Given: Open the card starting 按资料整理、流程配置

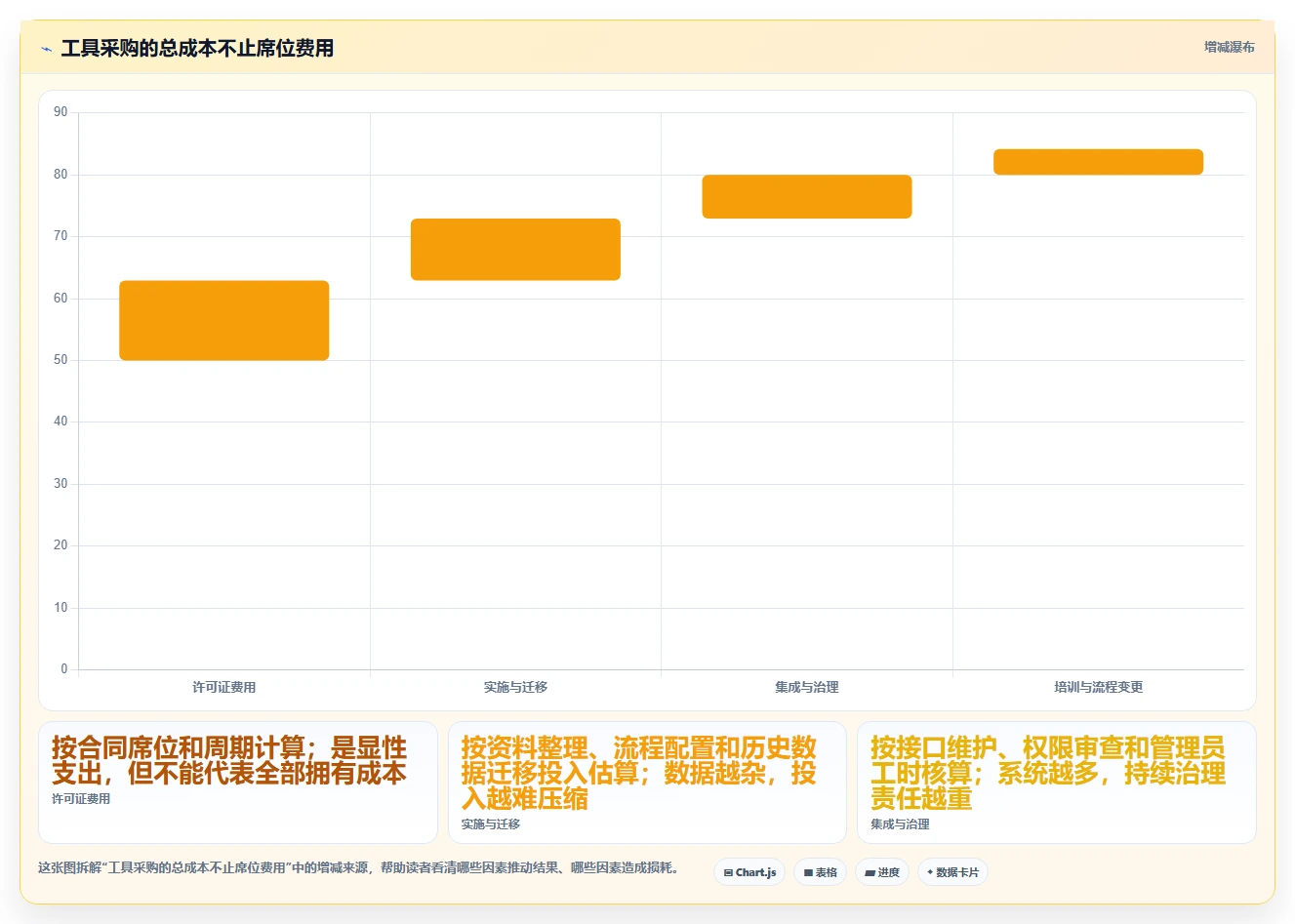Looking at the screenshot, I should click(x=647, y=783).
